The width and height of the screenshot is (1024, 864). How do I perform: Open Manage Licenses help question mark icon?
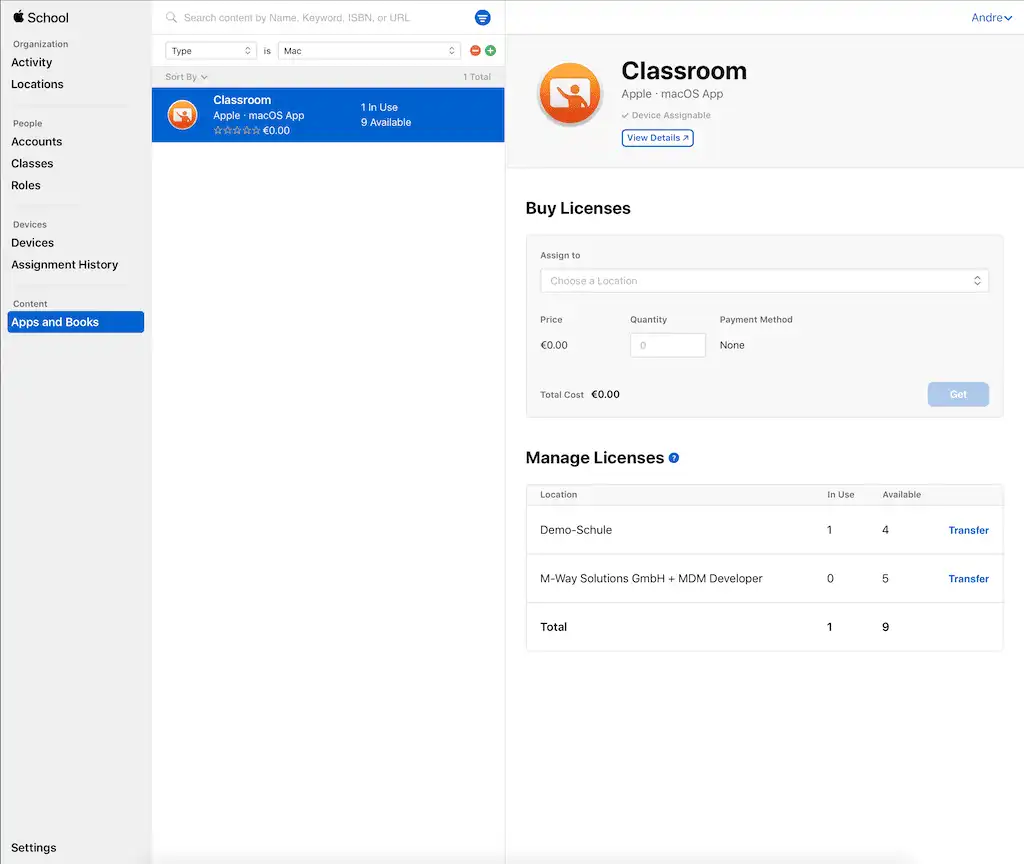pyautogui.click(x=674, y=458)
